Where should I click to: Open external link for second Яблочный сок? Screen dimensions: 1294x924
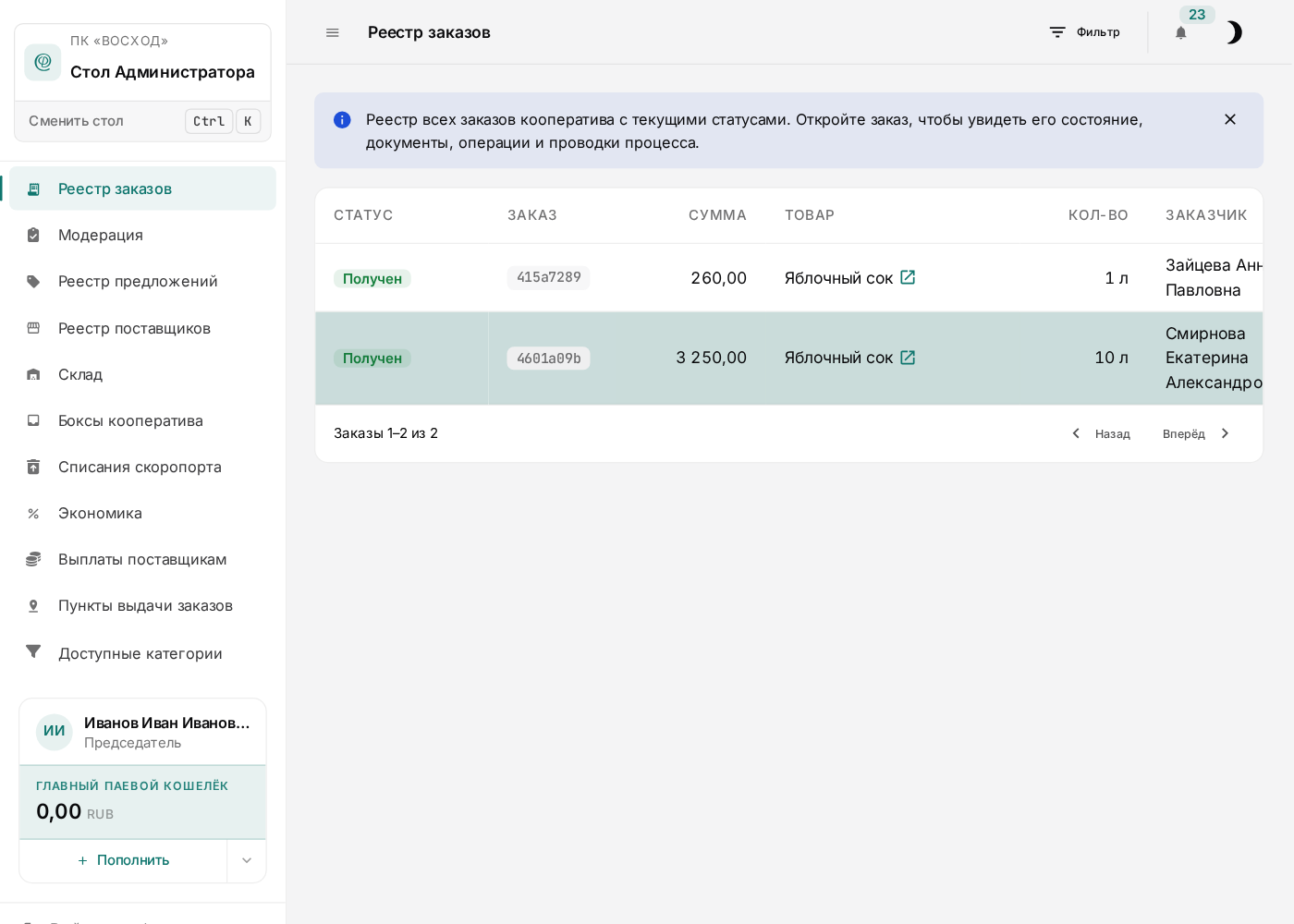click(908, 358)
